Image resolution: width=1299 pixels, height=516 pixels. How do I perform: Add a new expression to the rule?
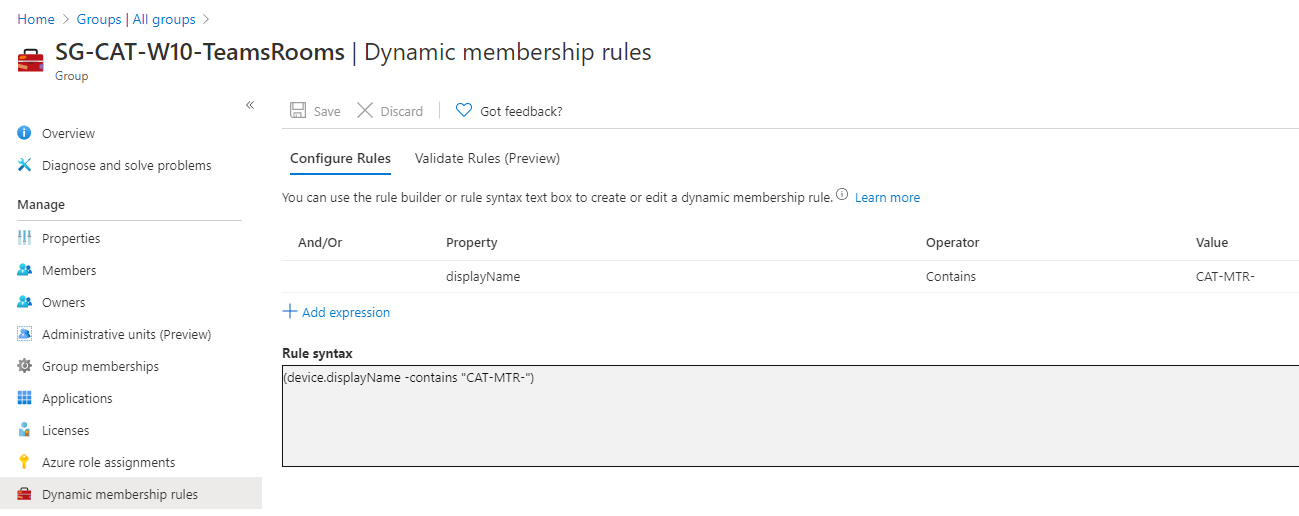coord(337,312)
